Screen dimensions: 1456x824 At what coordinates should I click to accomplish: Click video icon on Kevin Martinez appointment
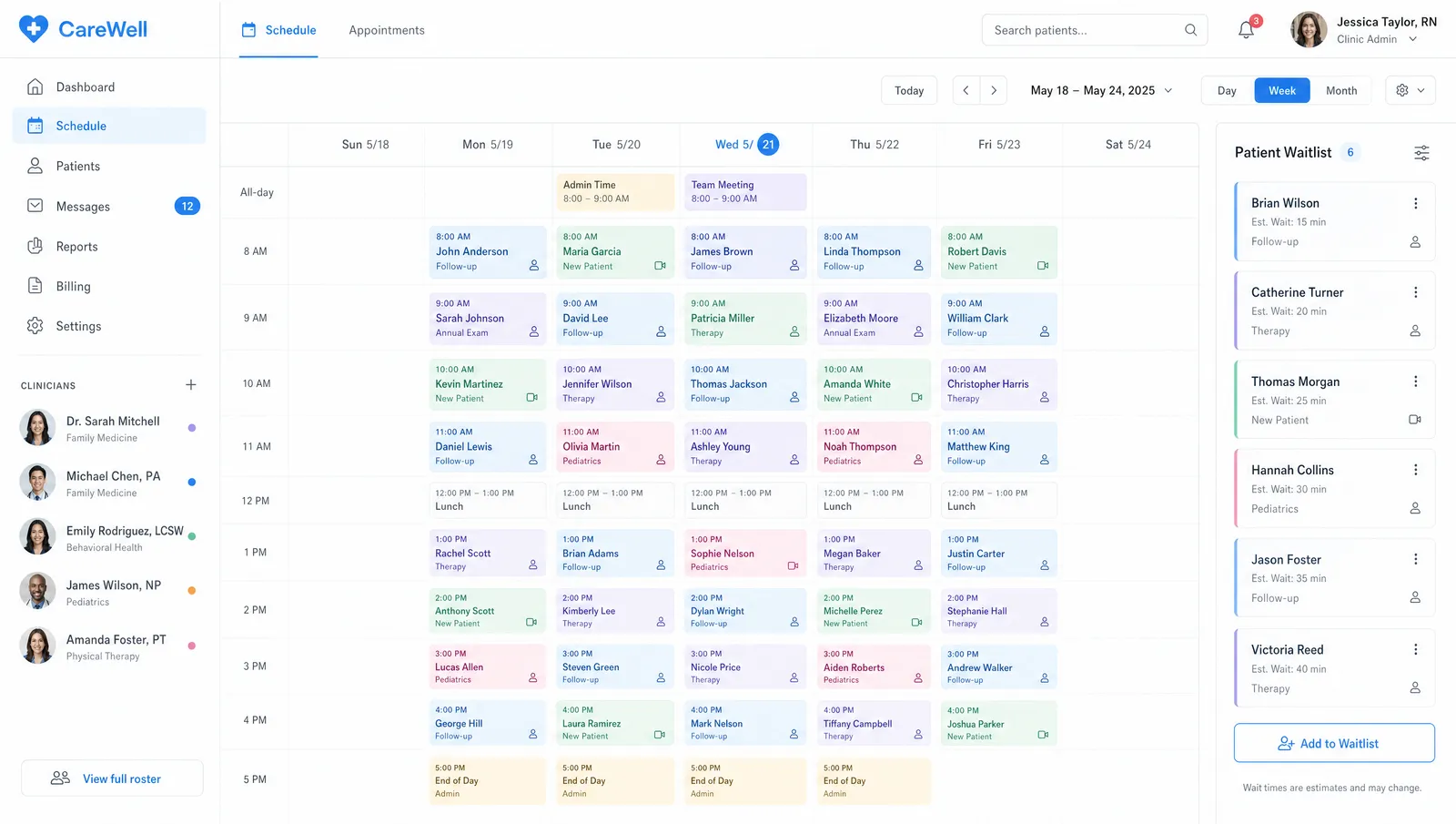532,398
